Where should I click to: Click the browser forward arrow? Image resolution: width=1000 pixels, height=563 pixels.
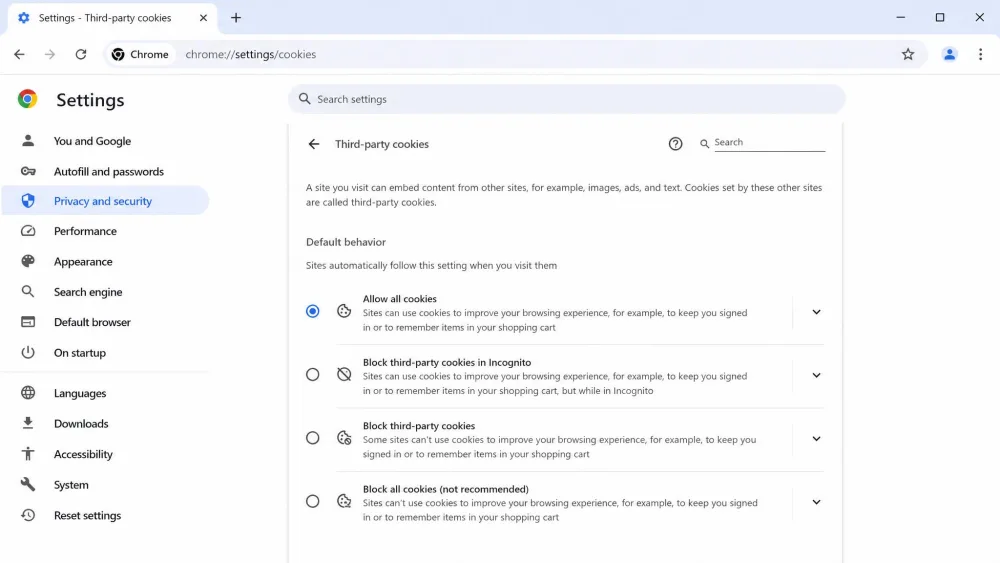[50, 54]
